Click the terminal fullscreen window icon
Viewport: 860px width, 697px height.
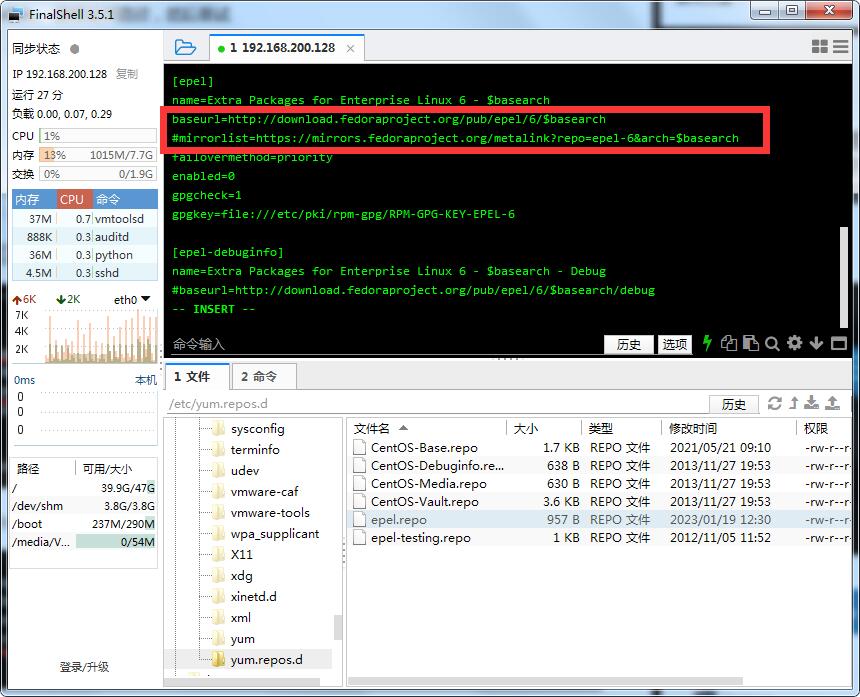(x=839, y=344)
